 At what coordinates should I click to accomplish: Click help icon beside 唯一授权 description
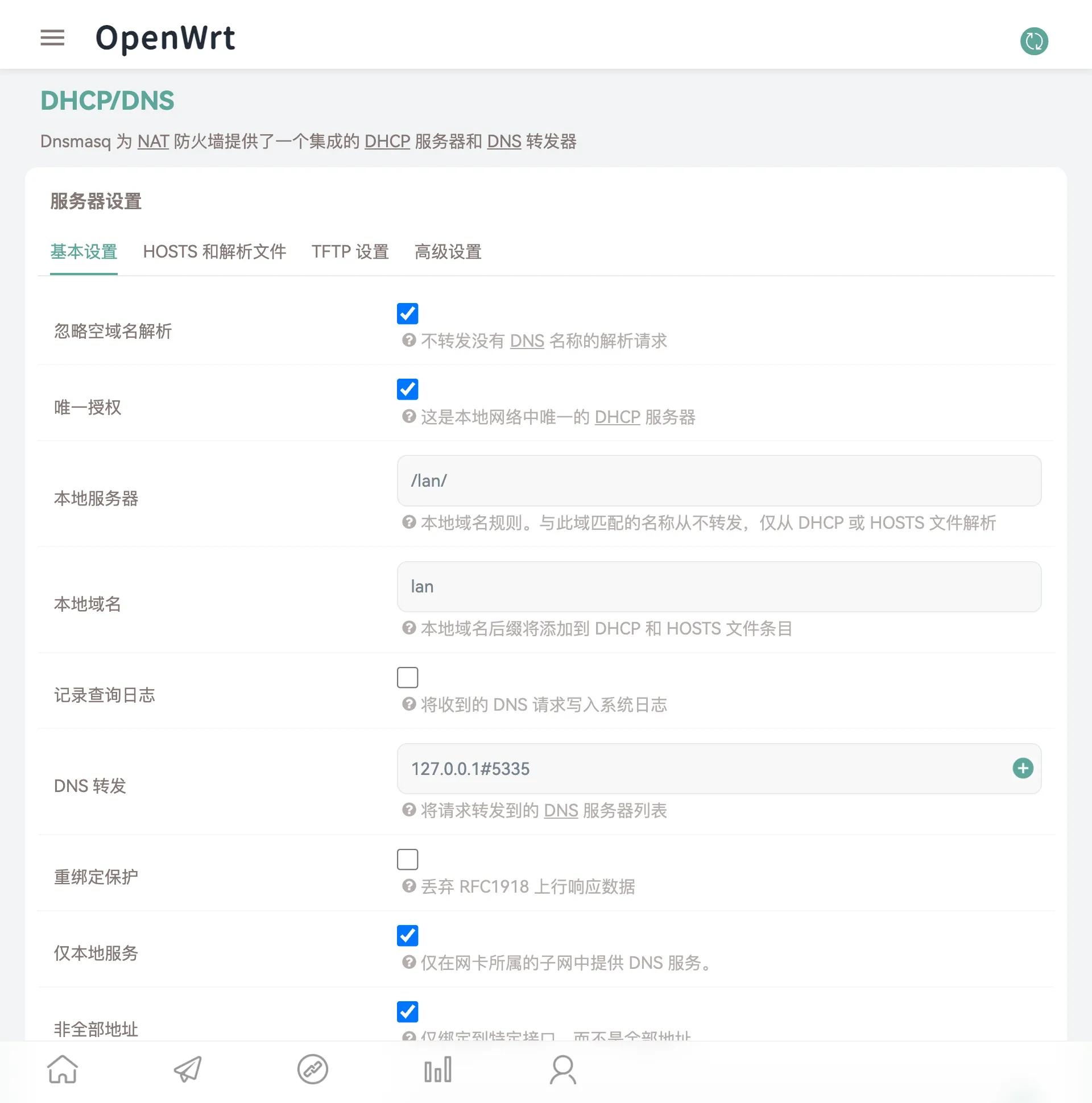pyautogui.click(x=408, y=416)
